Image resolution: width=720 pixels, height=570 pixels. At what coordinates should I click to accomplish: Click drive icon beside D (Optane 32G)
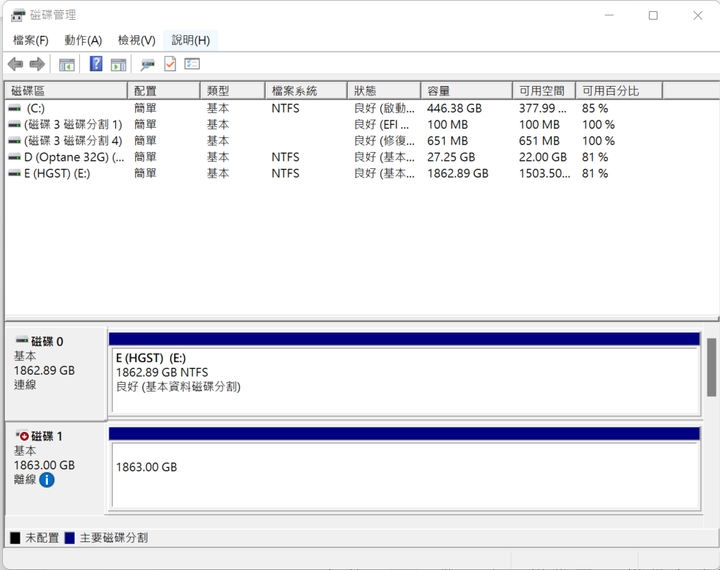click(x=15, y=157)
